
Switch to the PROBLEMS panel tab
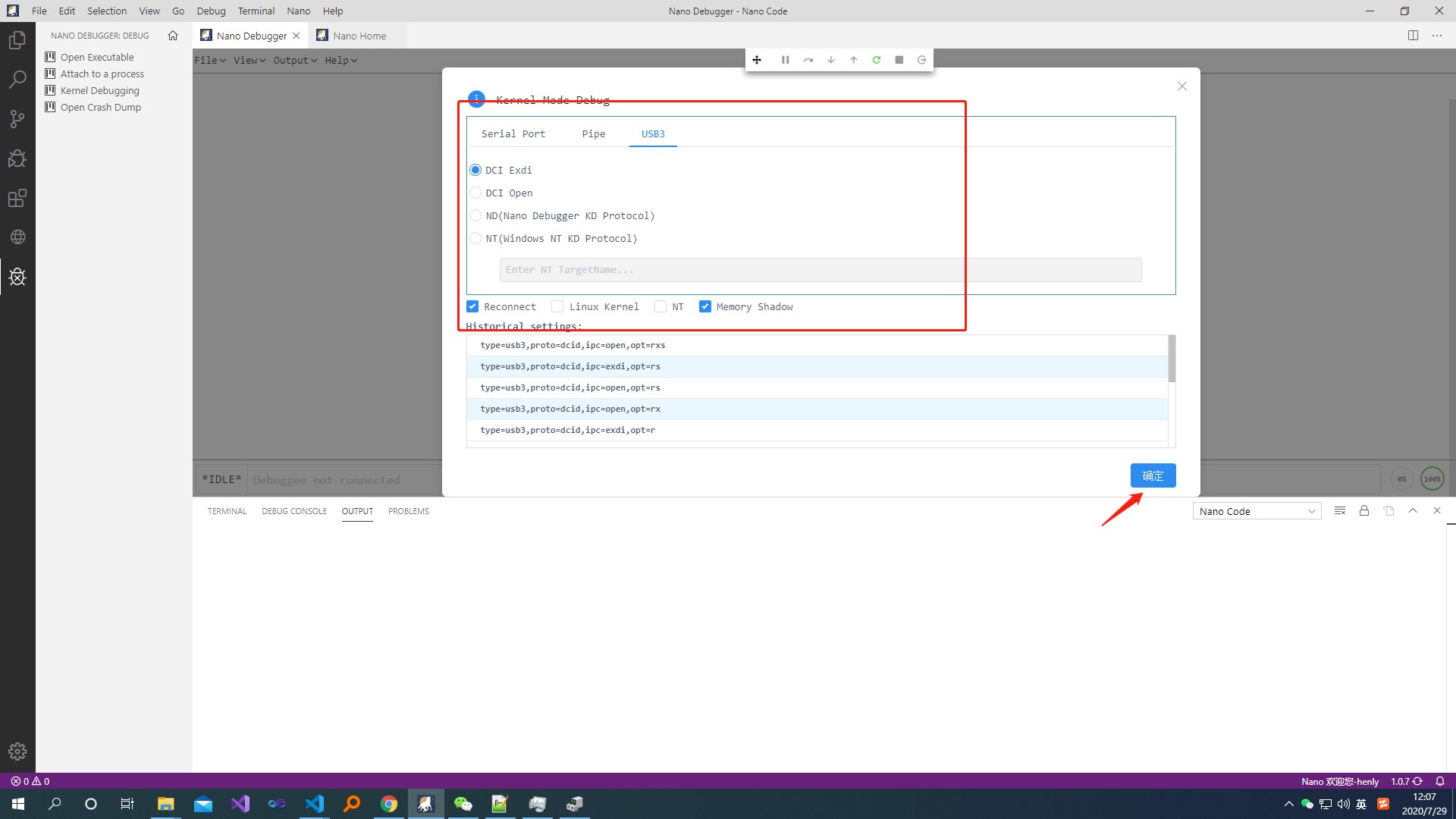(x=409, y=511)
